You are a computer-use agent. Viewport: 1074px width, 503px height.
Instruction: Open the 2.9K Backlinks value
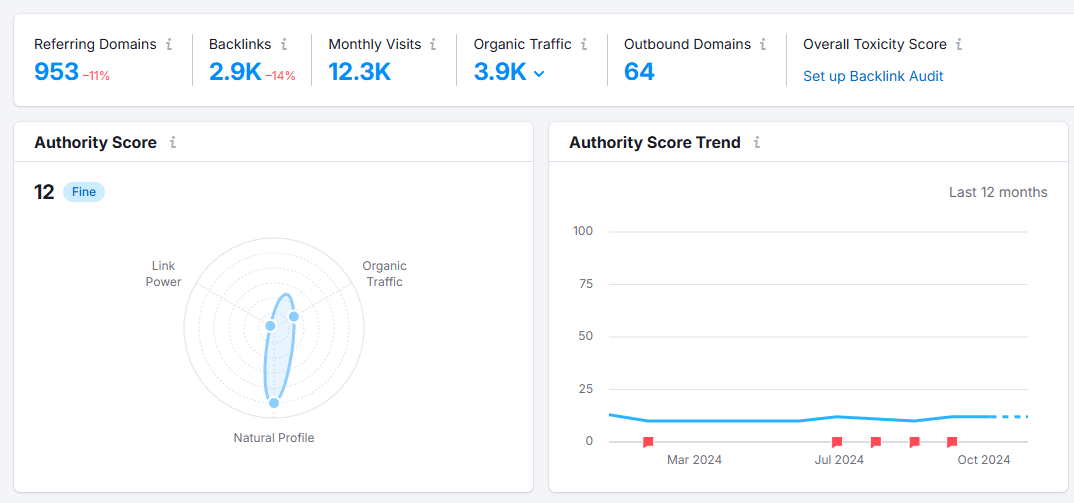[x=235, y=71]
